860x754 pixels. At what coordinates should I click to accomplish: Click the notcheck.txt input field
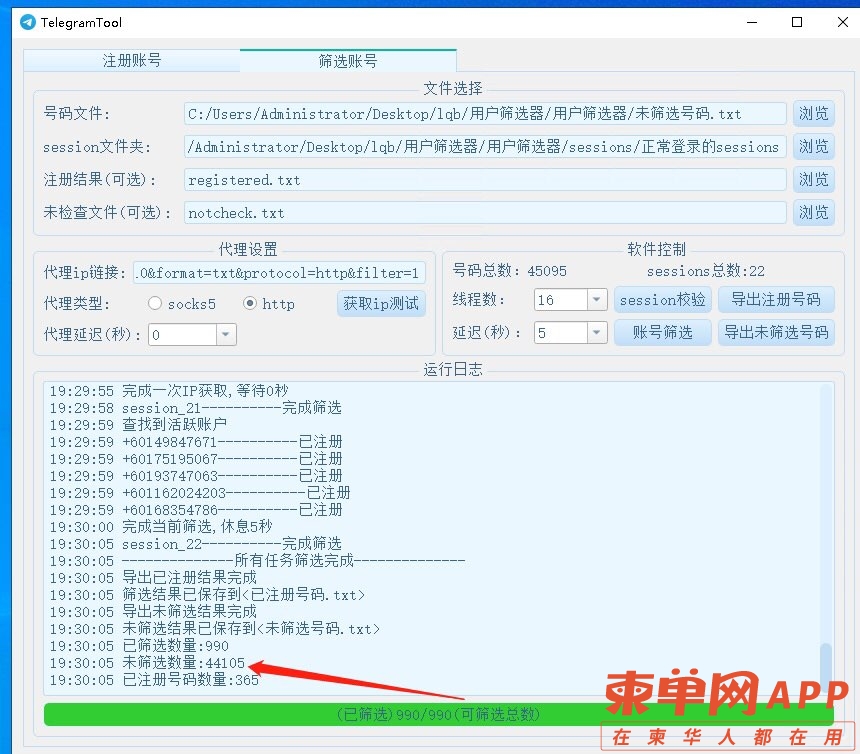point(485,213)
